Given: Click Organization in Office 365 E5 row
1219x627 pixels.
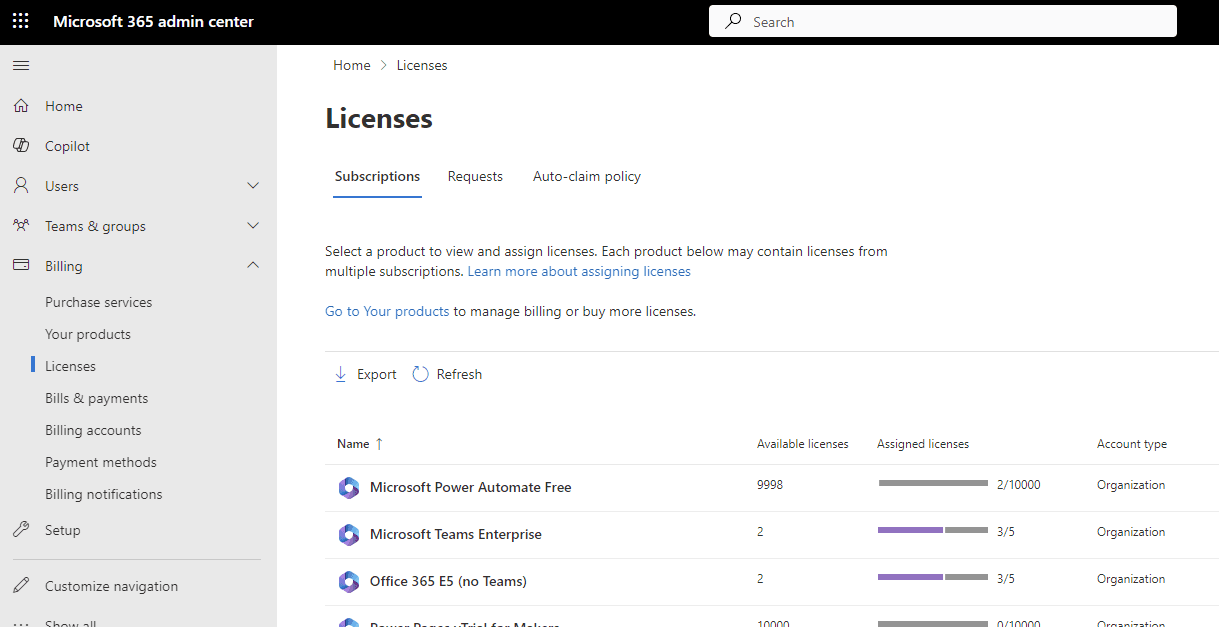Looking at the screenshot, I should click(x=1131, y=579).
